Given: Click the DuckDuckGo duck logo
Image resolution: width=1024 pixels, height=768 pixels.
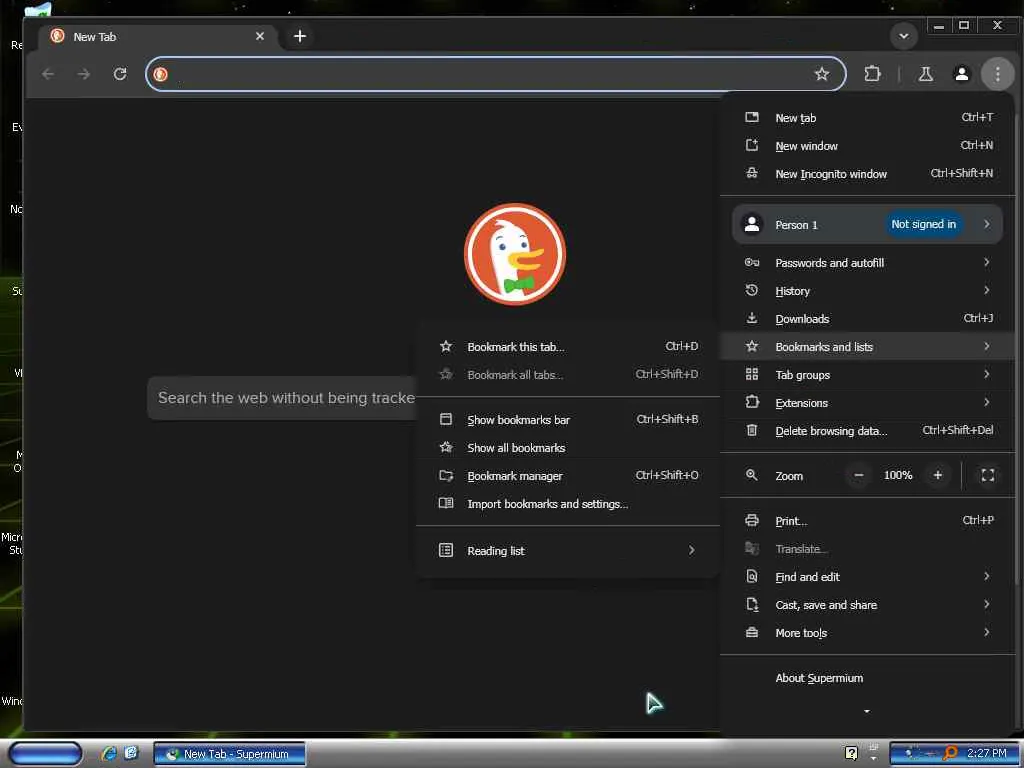Looking at the screenshot, I should click(x=515, y=254).
